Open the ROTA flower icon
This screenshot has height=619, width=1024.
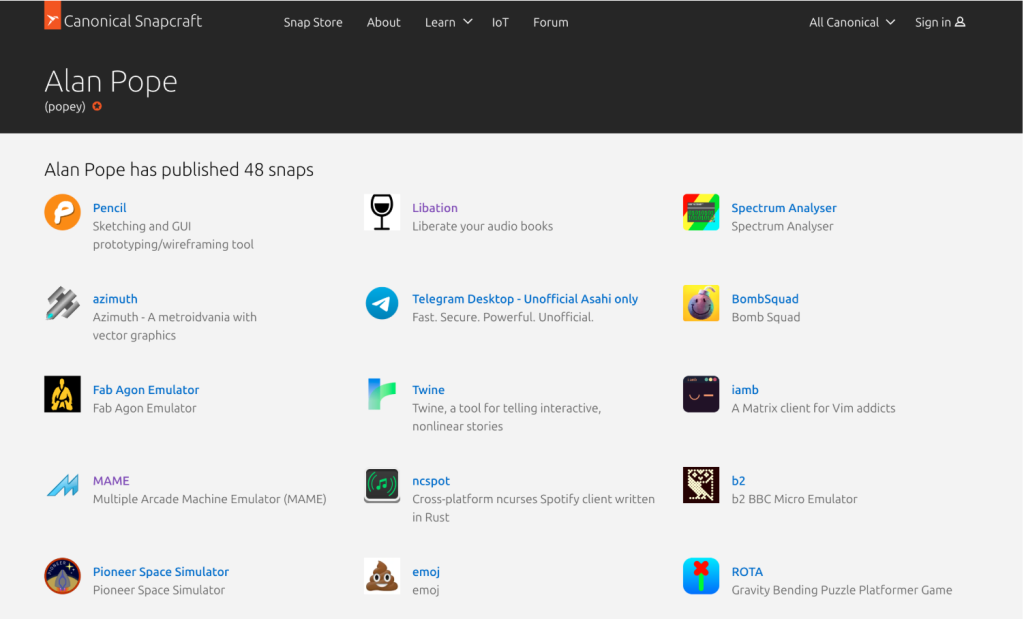click(x=701, y=576)
